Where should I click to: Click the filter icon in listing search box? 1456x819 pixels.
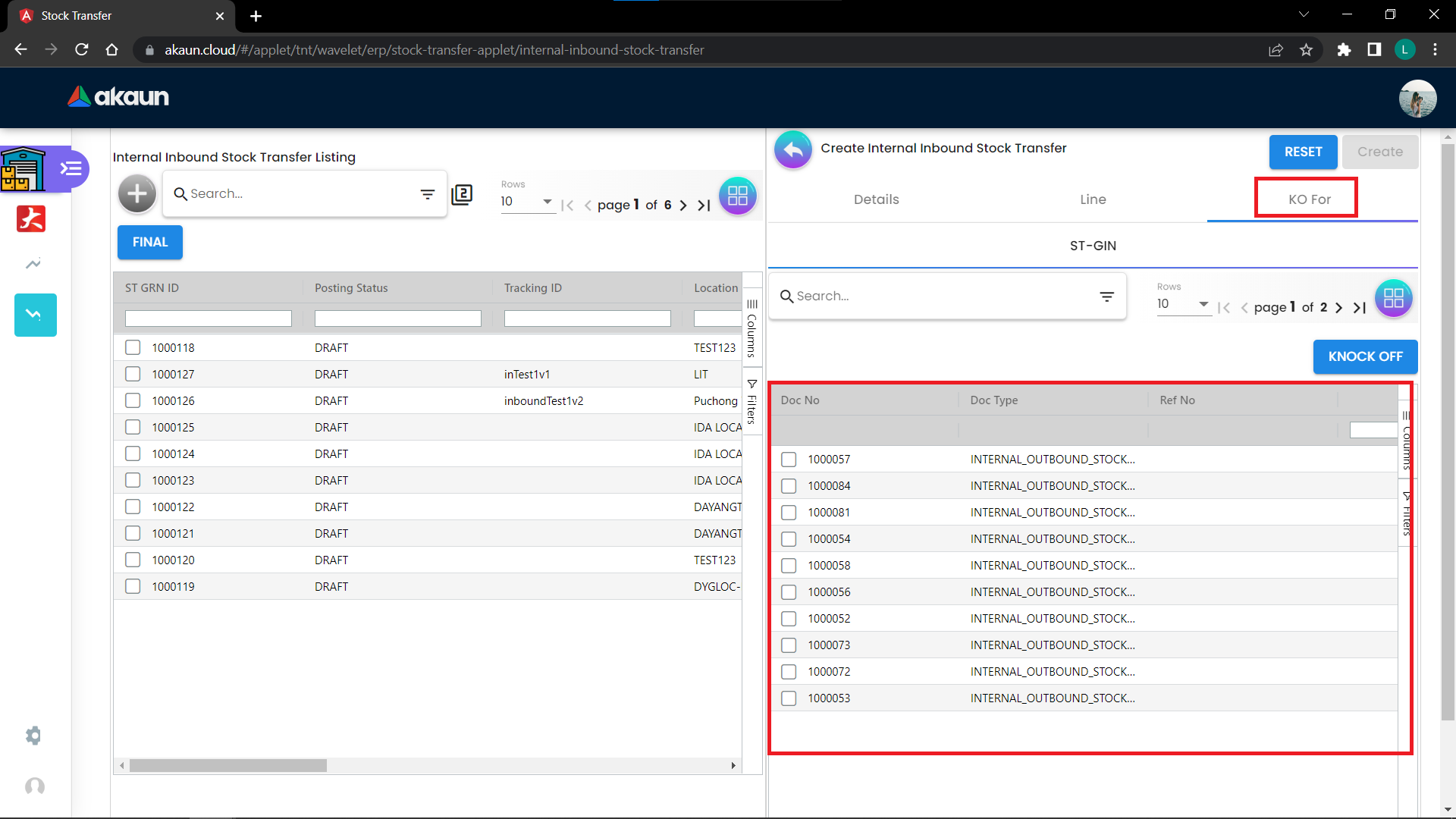click(428, 194)
